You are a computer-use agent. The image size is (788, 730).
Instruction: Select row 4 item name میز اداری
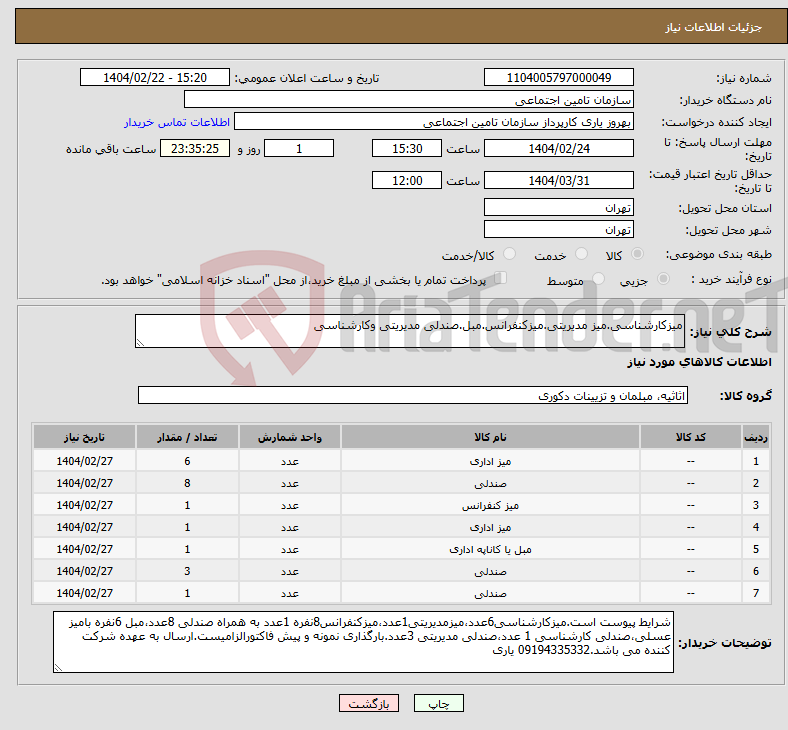(x=490, y=528)
